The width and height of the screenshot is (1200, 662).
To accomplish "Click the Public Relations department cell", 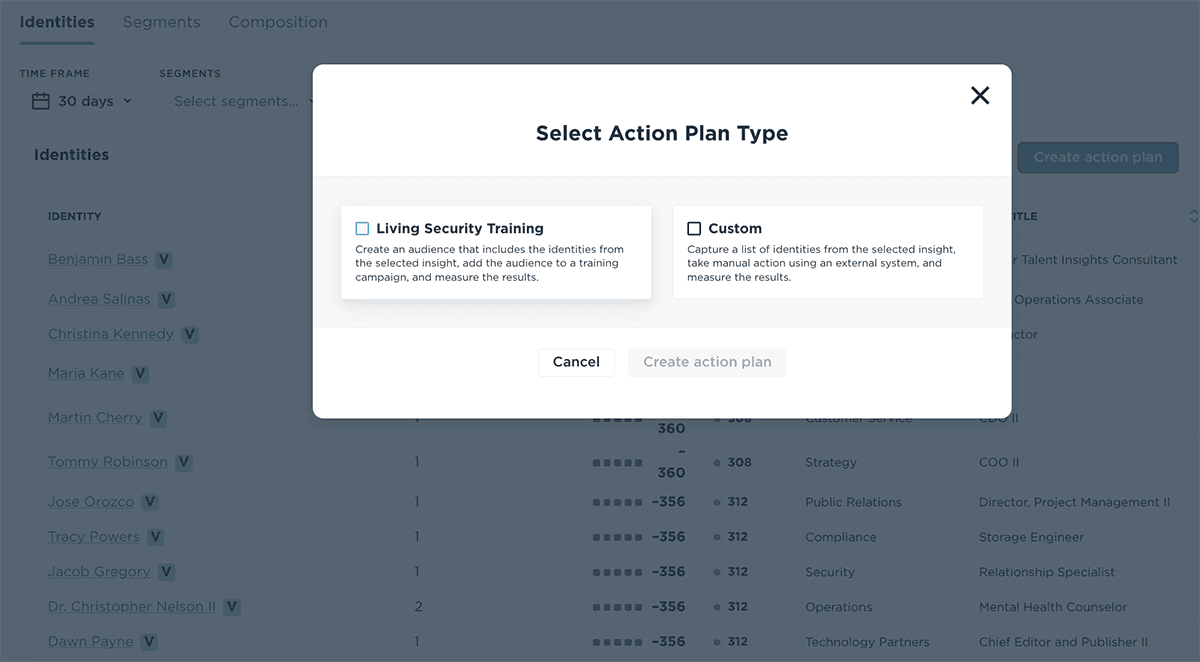I will pyautogui.click(x=853, y=502).
